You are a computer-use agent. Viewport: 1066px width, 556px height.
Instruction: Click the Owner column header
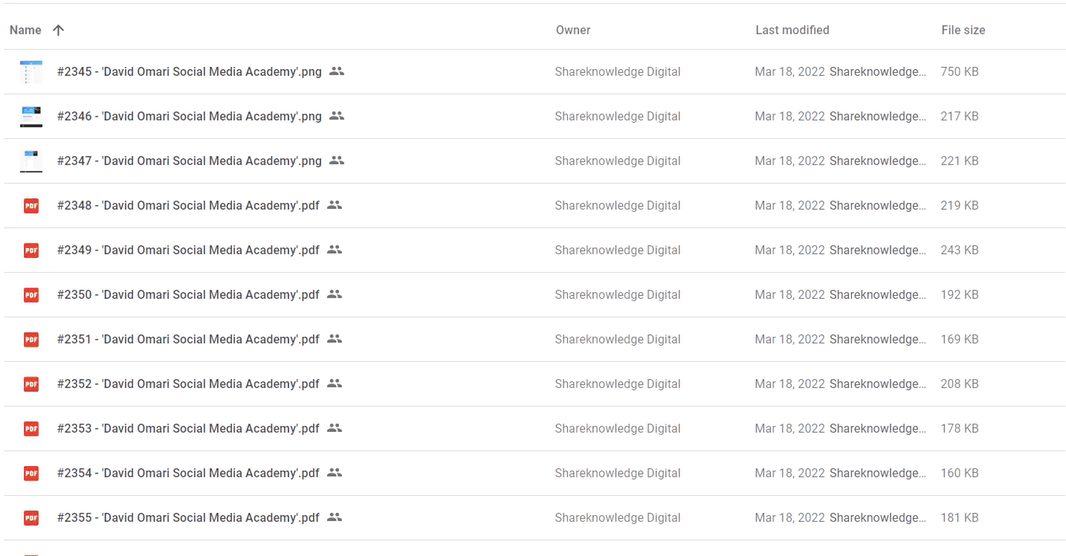[573, 30]
